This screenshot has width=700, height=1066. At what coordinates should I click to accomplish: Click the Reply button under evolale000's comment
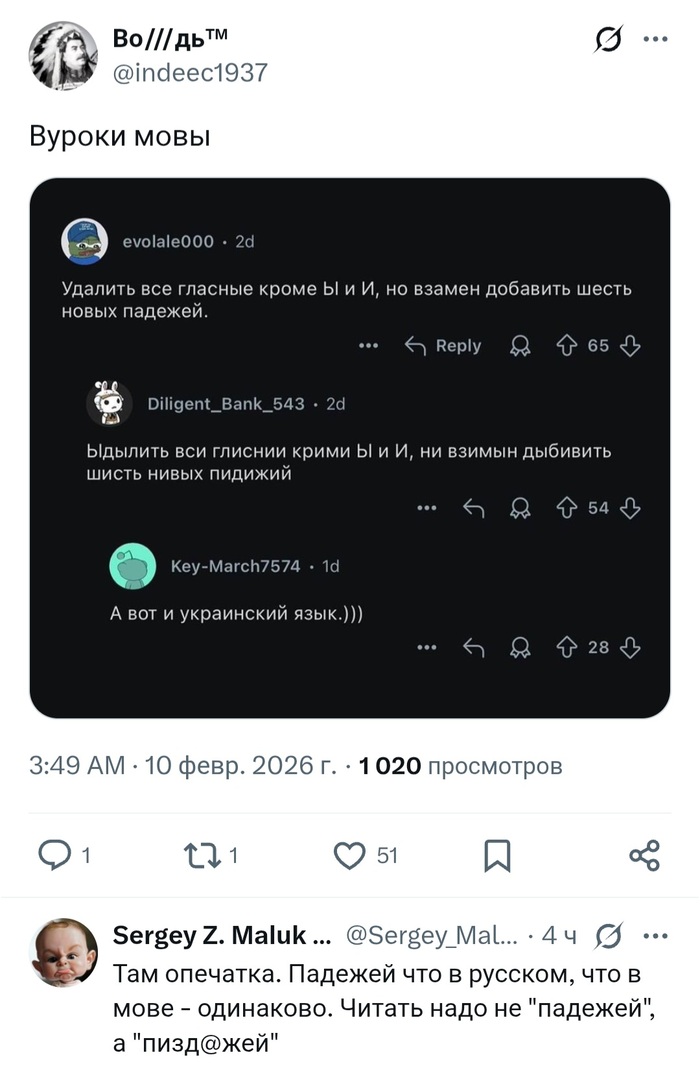(443, 346)
